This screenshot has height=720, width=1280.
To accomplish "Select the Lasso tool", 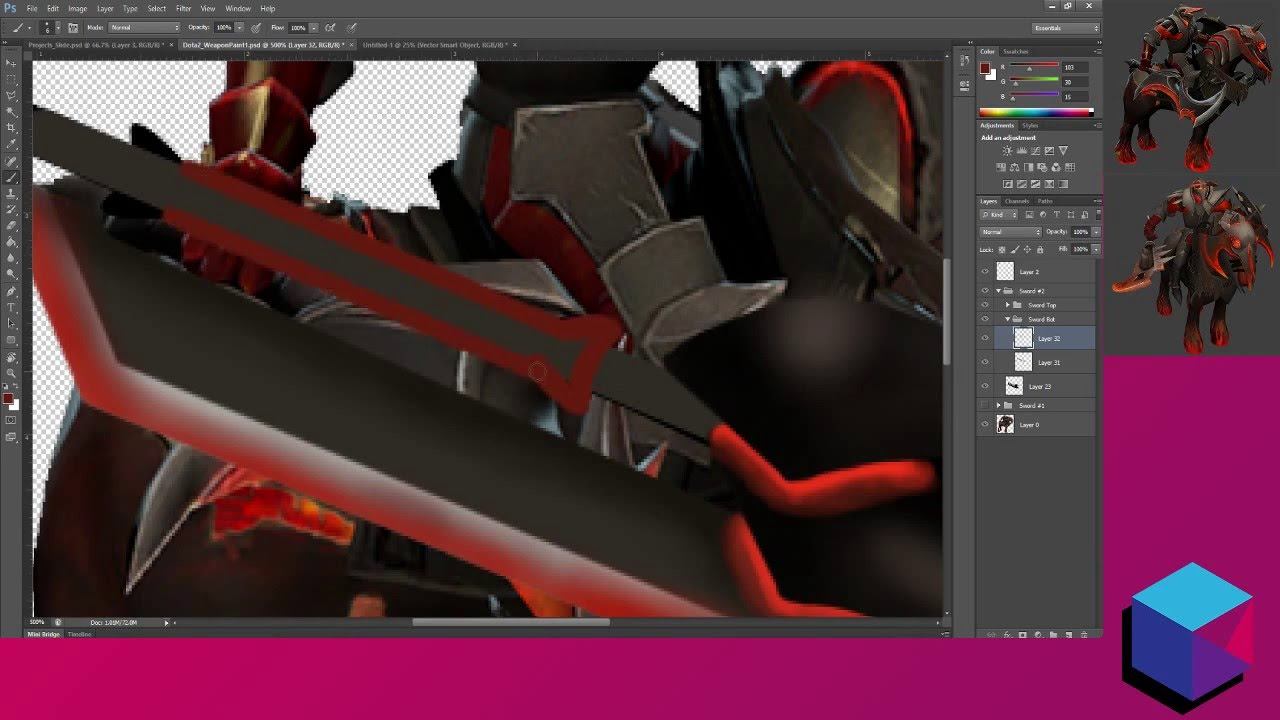I will [12, 95].
